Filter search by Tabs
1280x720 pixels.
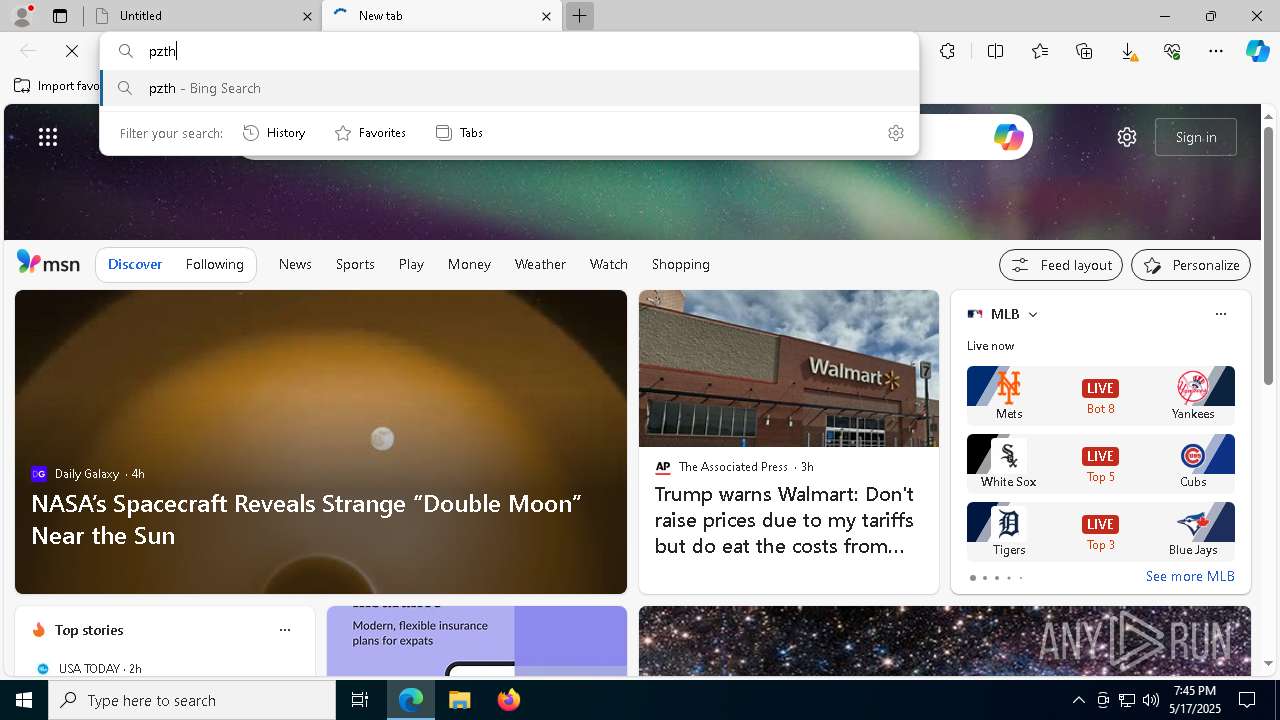point(459,133)
